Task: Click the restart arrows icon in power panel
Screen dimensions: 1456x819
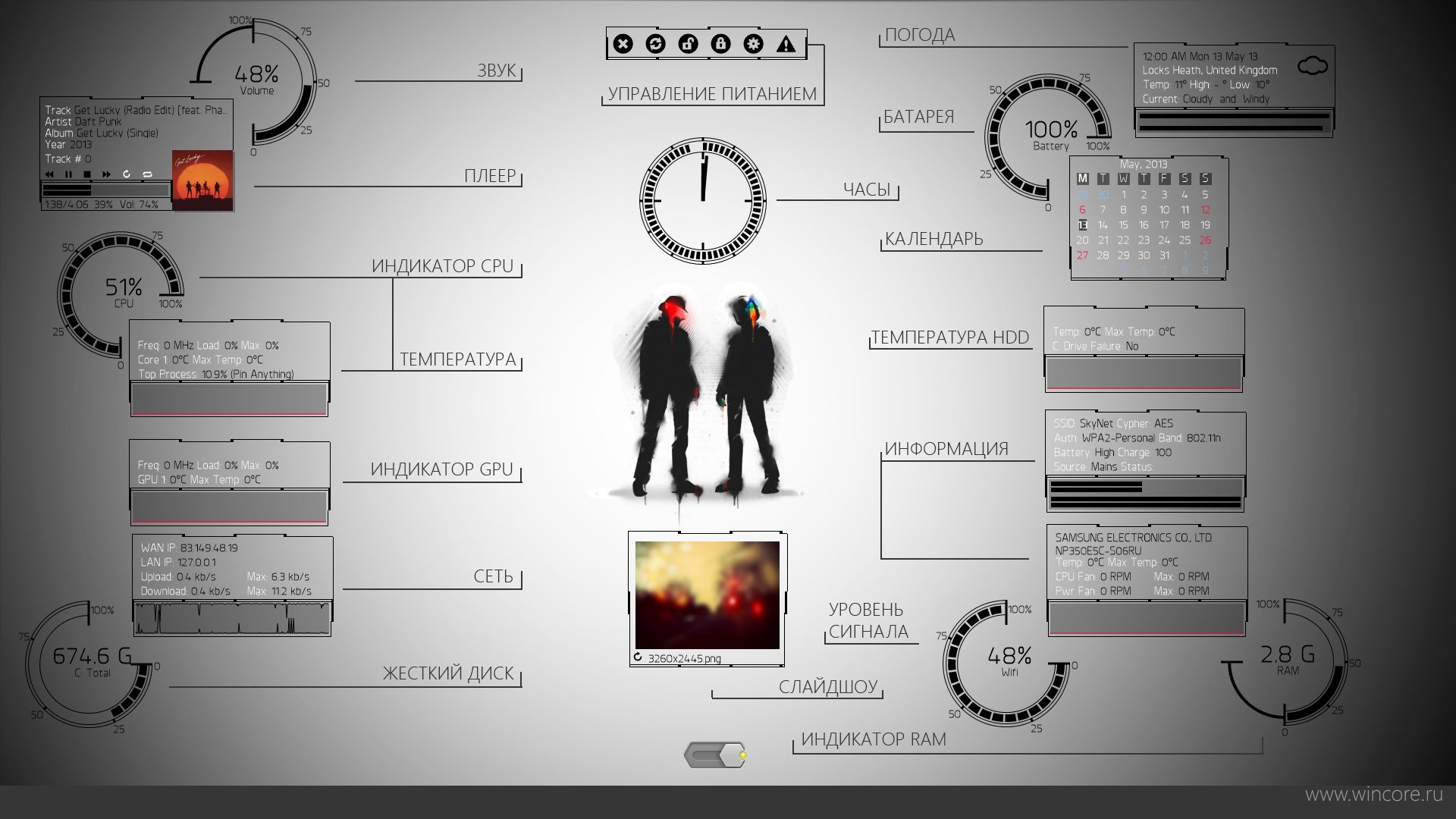Action: [x=655, y=44]
